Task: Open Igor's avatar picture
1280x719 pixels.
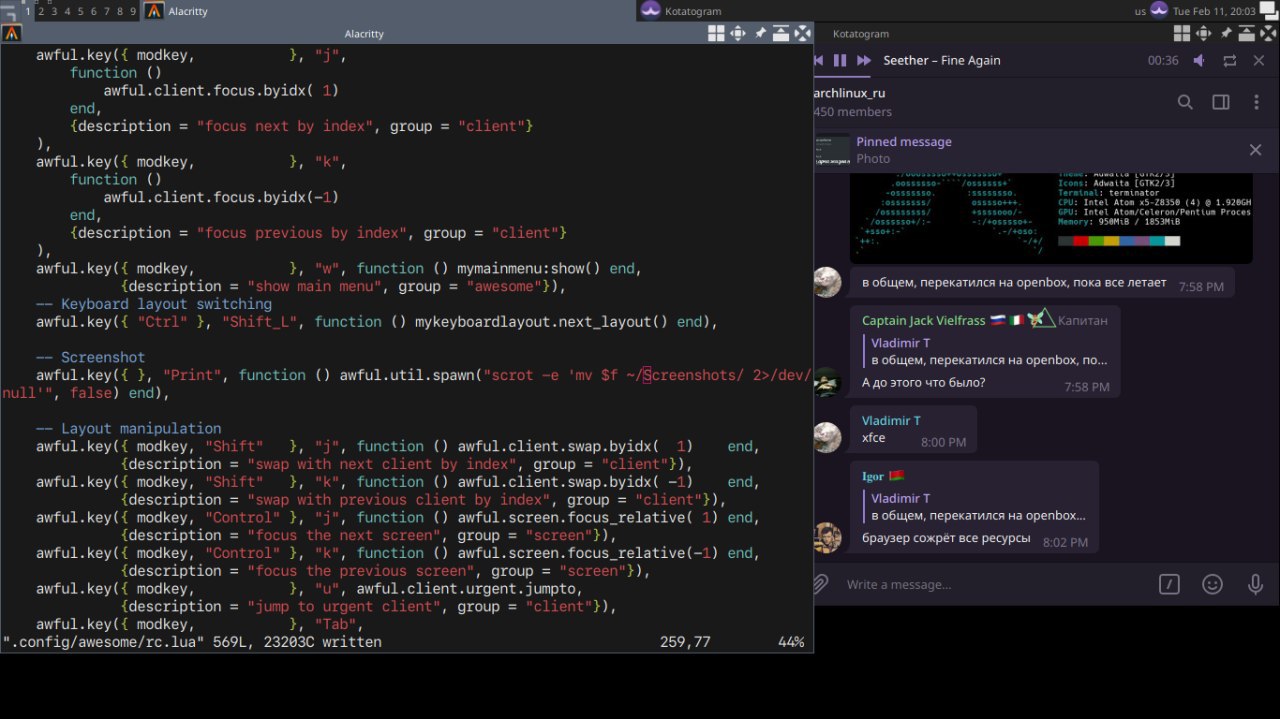Action: [827, 538]
